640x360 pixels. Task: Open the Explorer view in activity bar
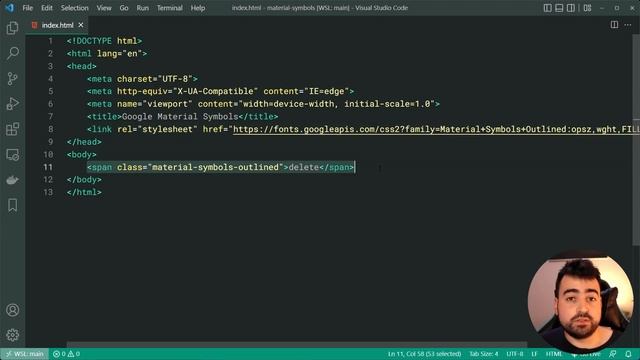[x=13, y=28]
